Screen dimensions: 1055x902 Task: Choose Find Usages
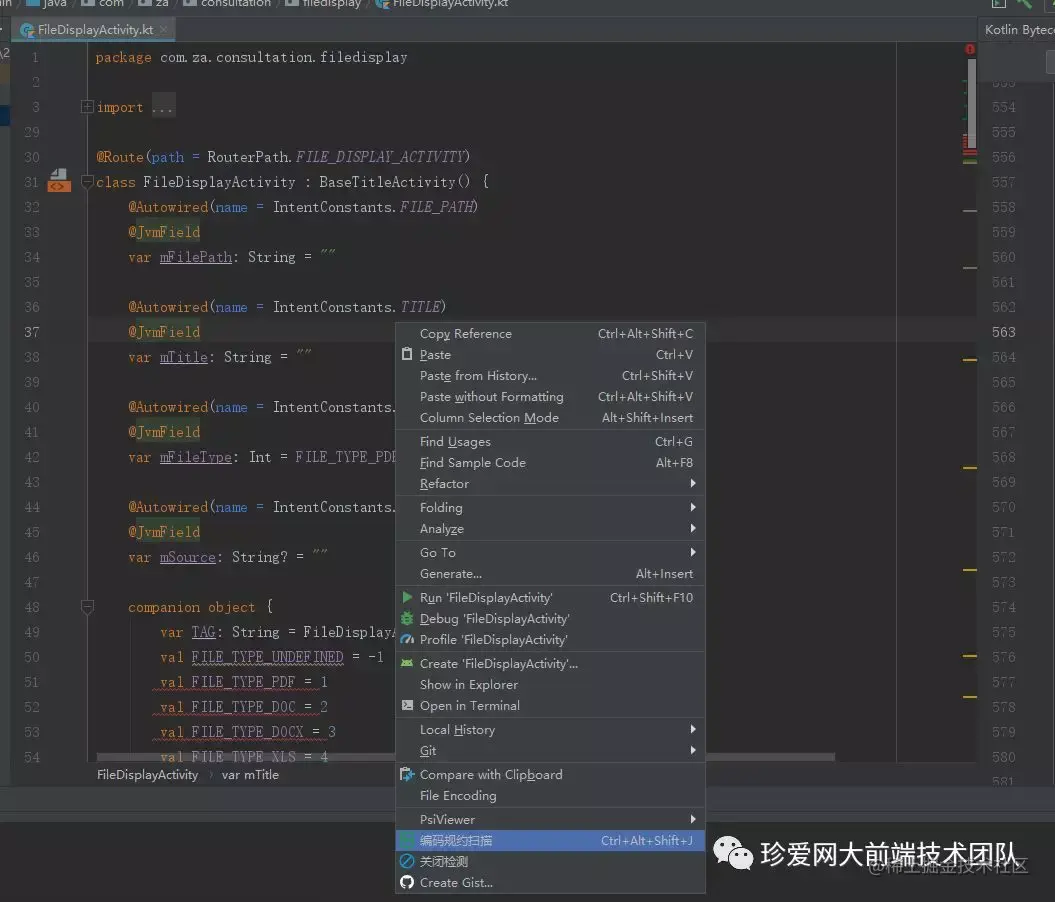click(x=550, y=441)
